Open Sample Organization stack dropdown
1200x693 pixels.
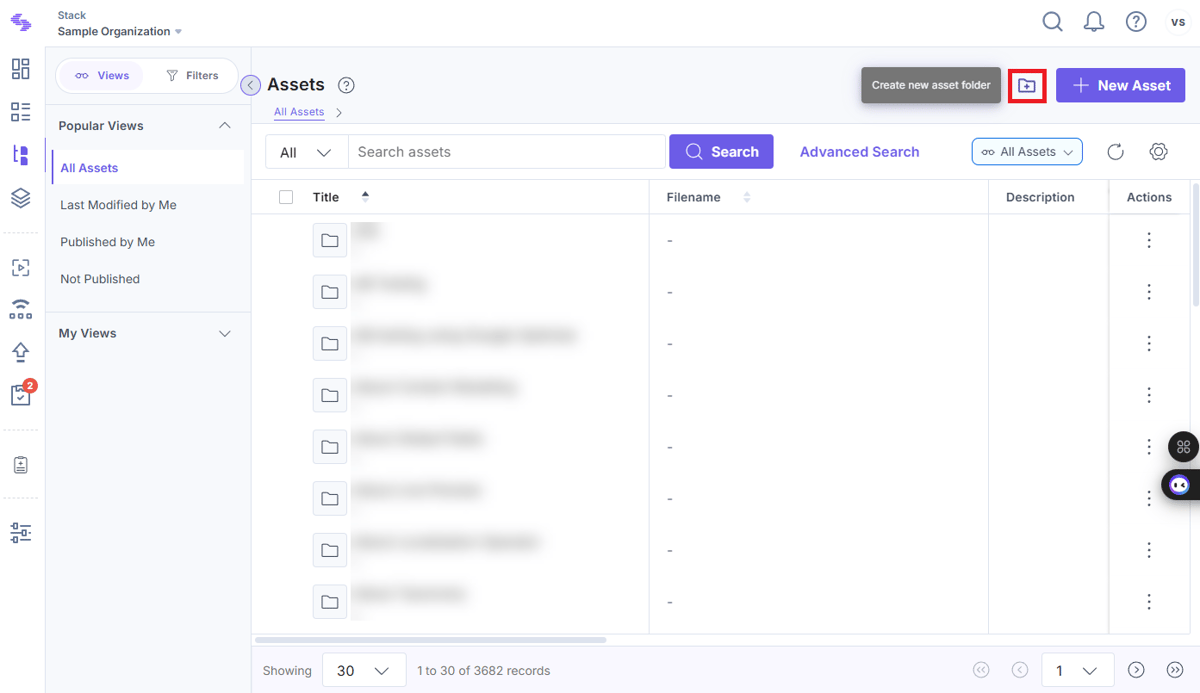click(120, 31)
